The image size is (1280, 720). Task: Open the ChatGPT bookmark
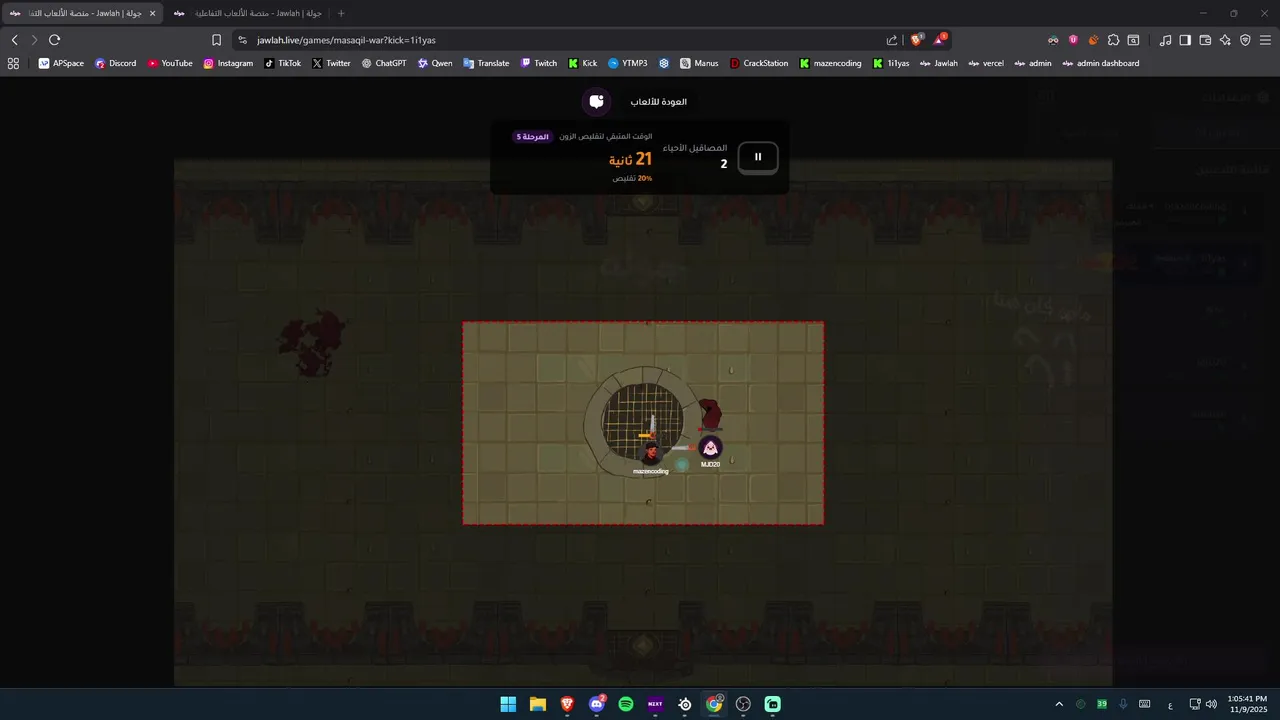tap(384, 63)
